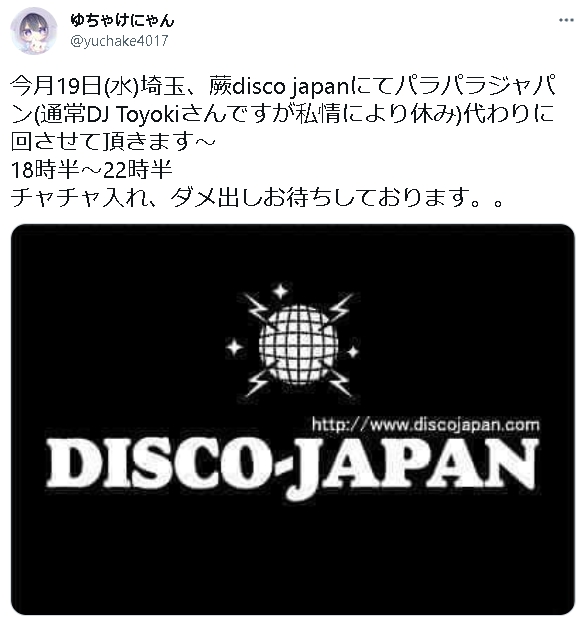This screenshot has width=588, height=617.
Task: Click the disco mirror ball logo
Action: point(298,344)
